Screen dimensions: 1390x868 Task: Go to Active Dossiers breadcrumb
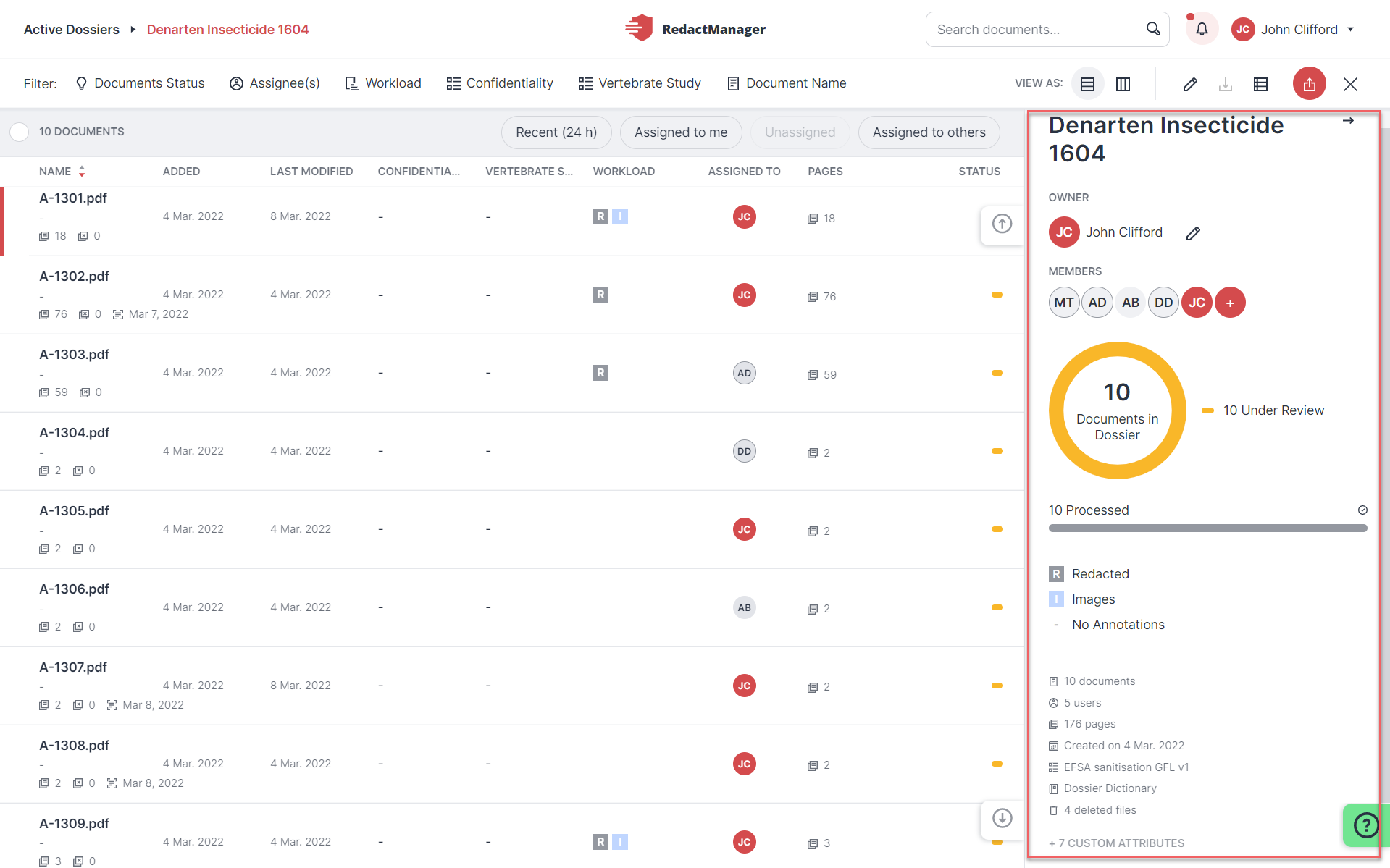pyautogui.click(x=72, y=30)
